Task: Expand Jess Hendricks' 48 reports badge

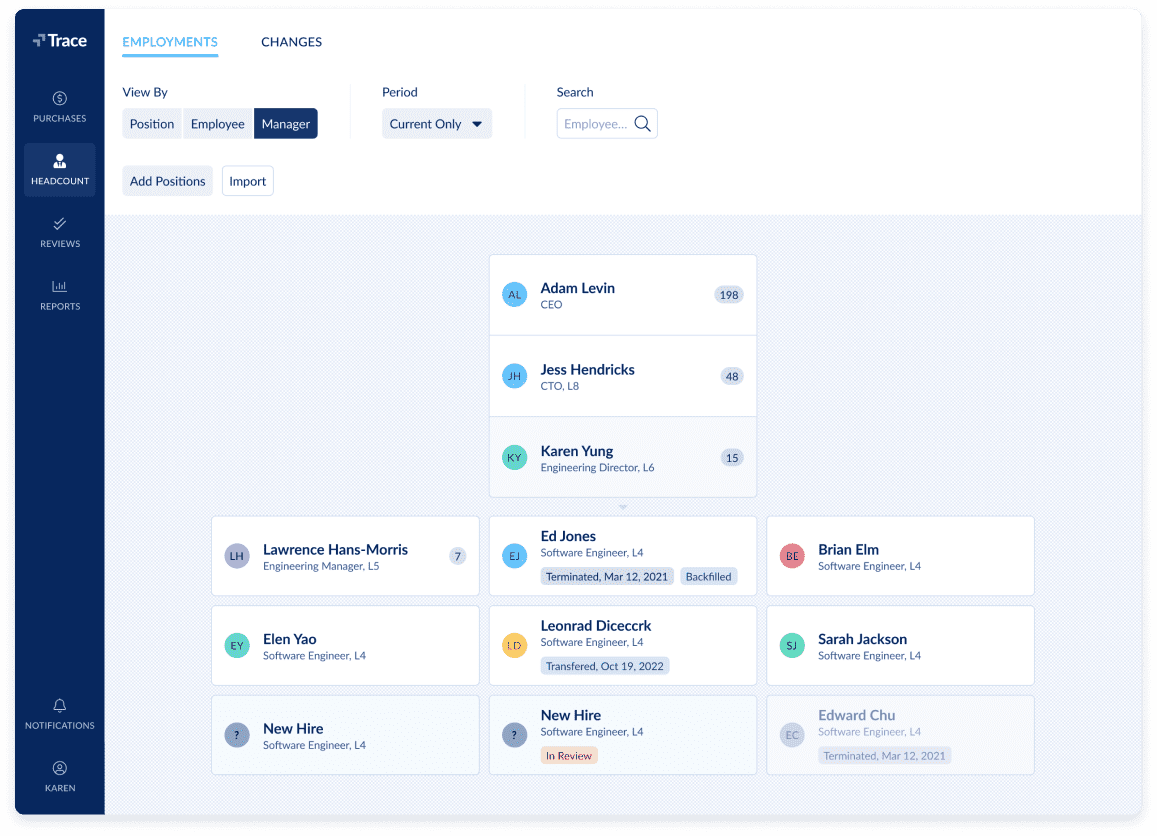Action: (732, 376)
